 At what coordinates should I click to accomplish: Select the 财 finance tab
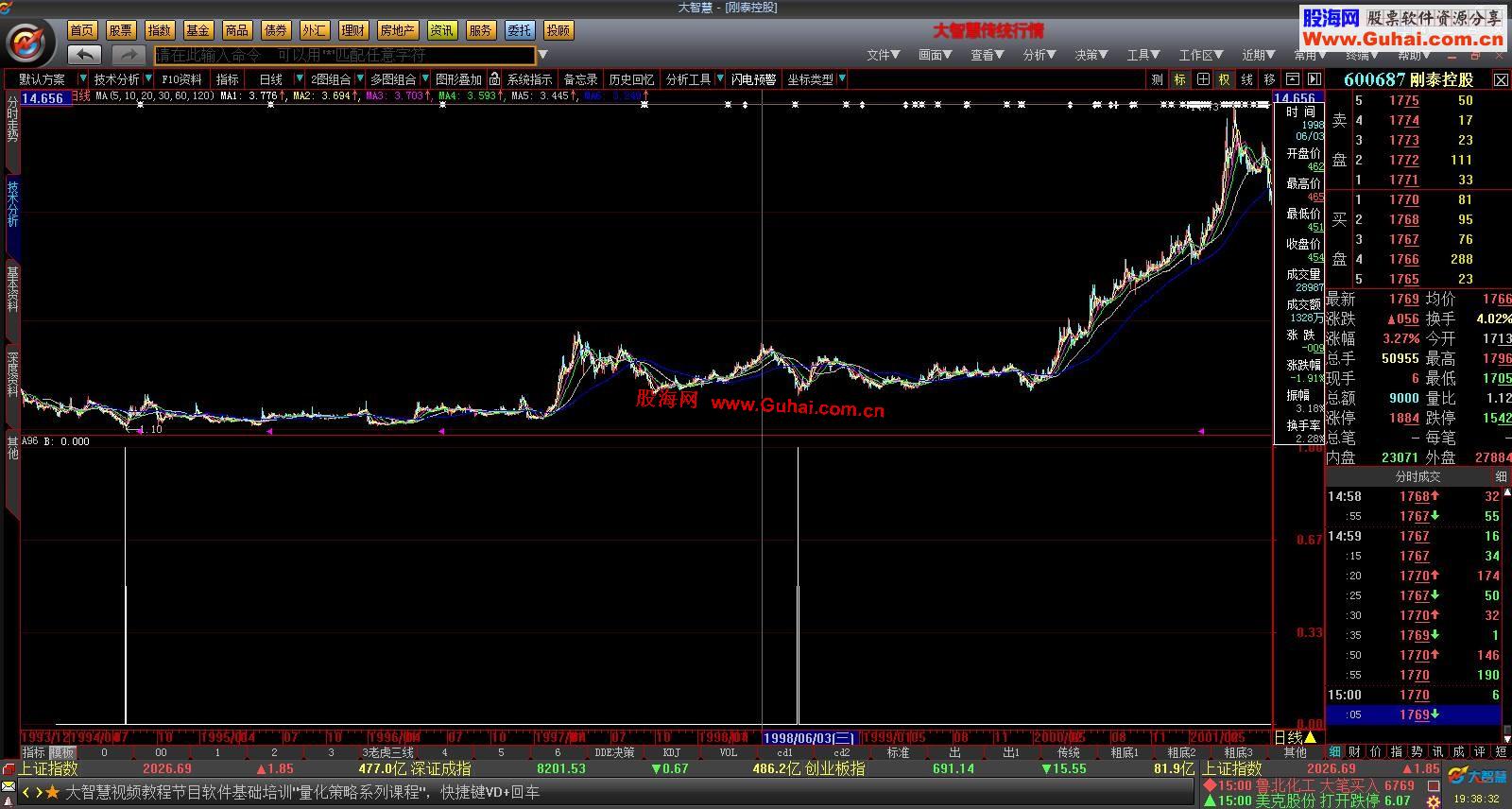1355,752
